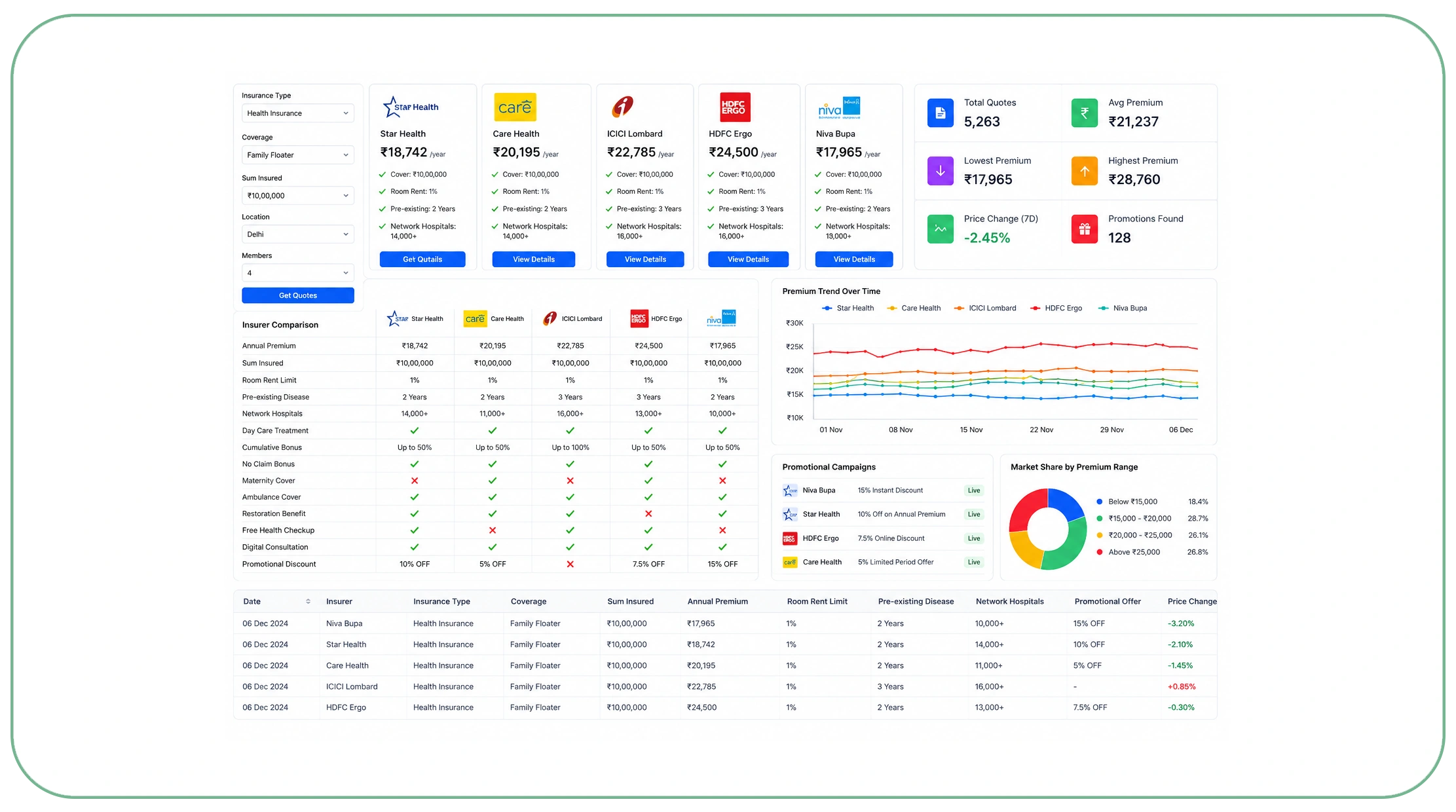Click Live badge for HDFC Ergo campaign

click(x=974, y=539)
